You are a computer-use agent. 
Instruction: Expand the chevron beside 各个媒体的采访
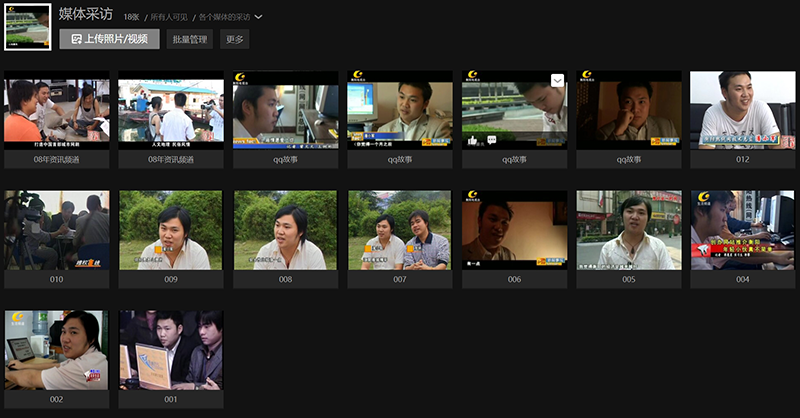259,17
